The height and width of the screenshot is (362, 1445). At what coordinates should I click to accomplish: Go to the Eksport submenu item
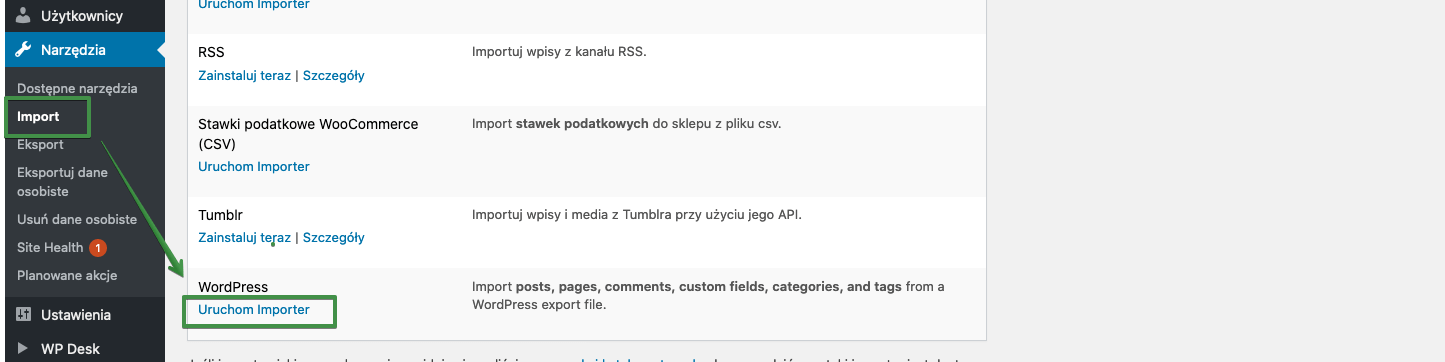pos(40,144)
